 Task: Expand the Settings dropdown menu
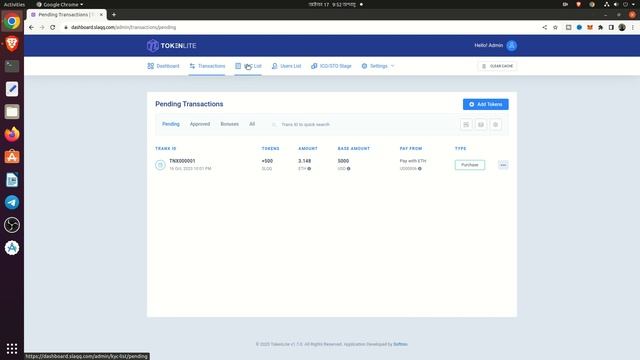click(378, 66)
